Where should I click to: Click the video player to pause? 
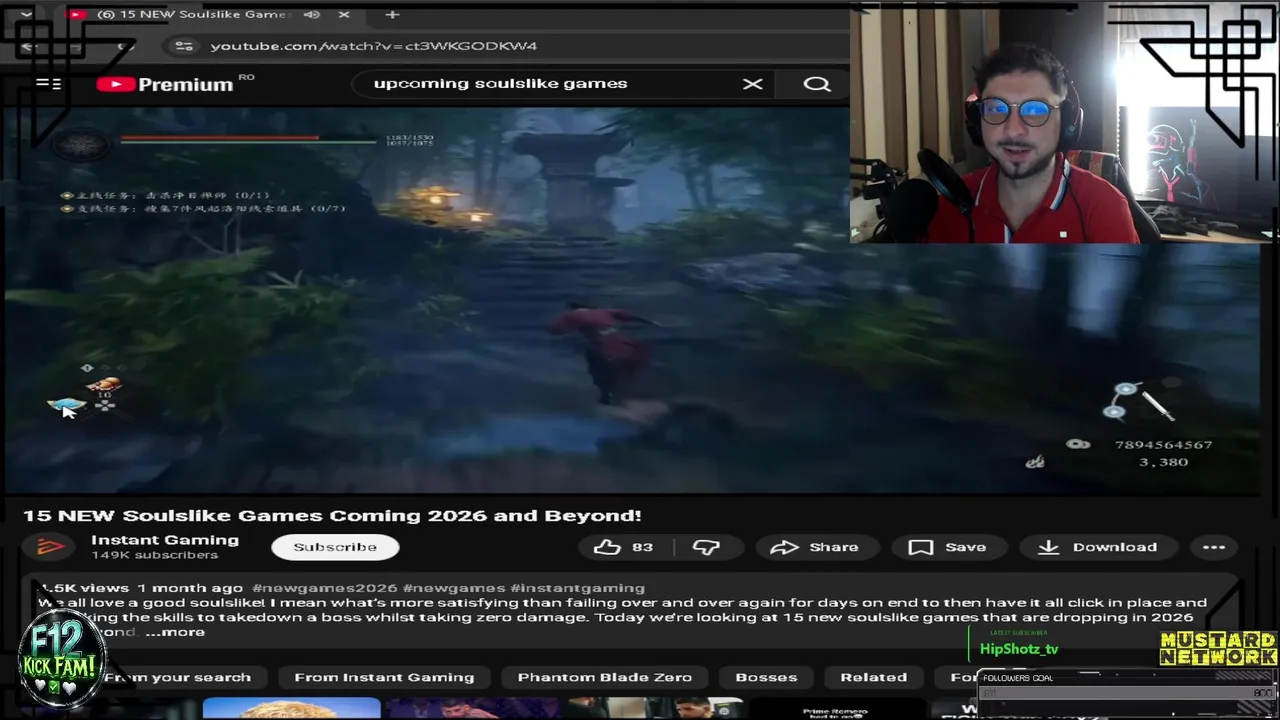click(630, 300)
